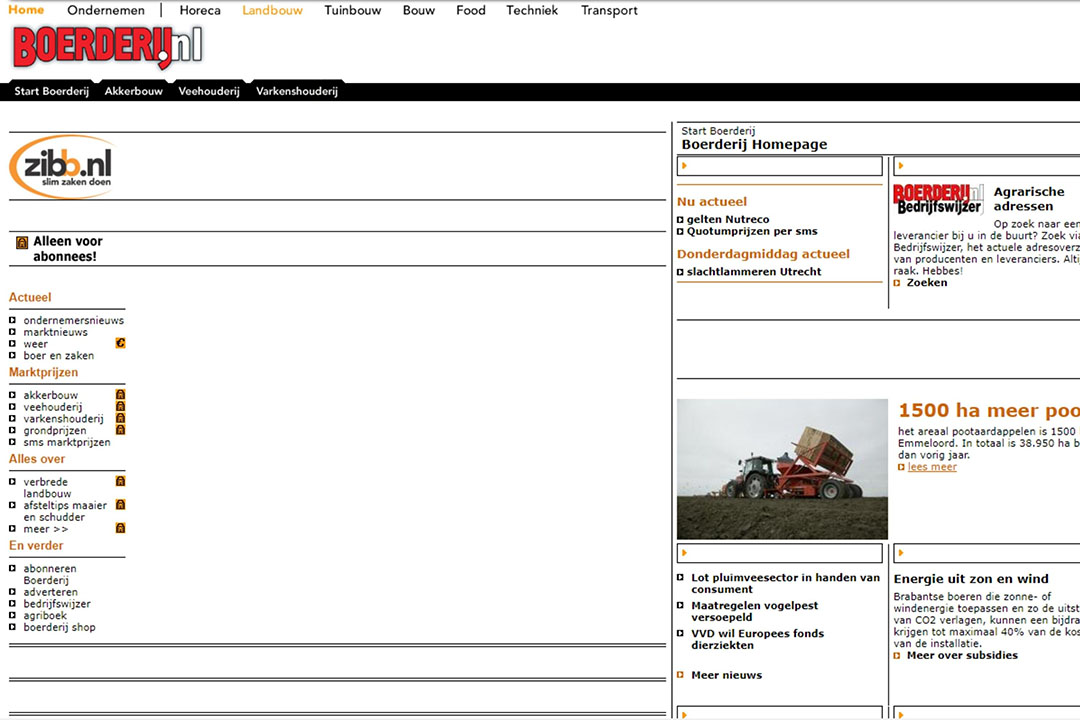Open Quotumprijzen per sms item
Screen dimensions: 1080x720
click(x=752, y=231)
